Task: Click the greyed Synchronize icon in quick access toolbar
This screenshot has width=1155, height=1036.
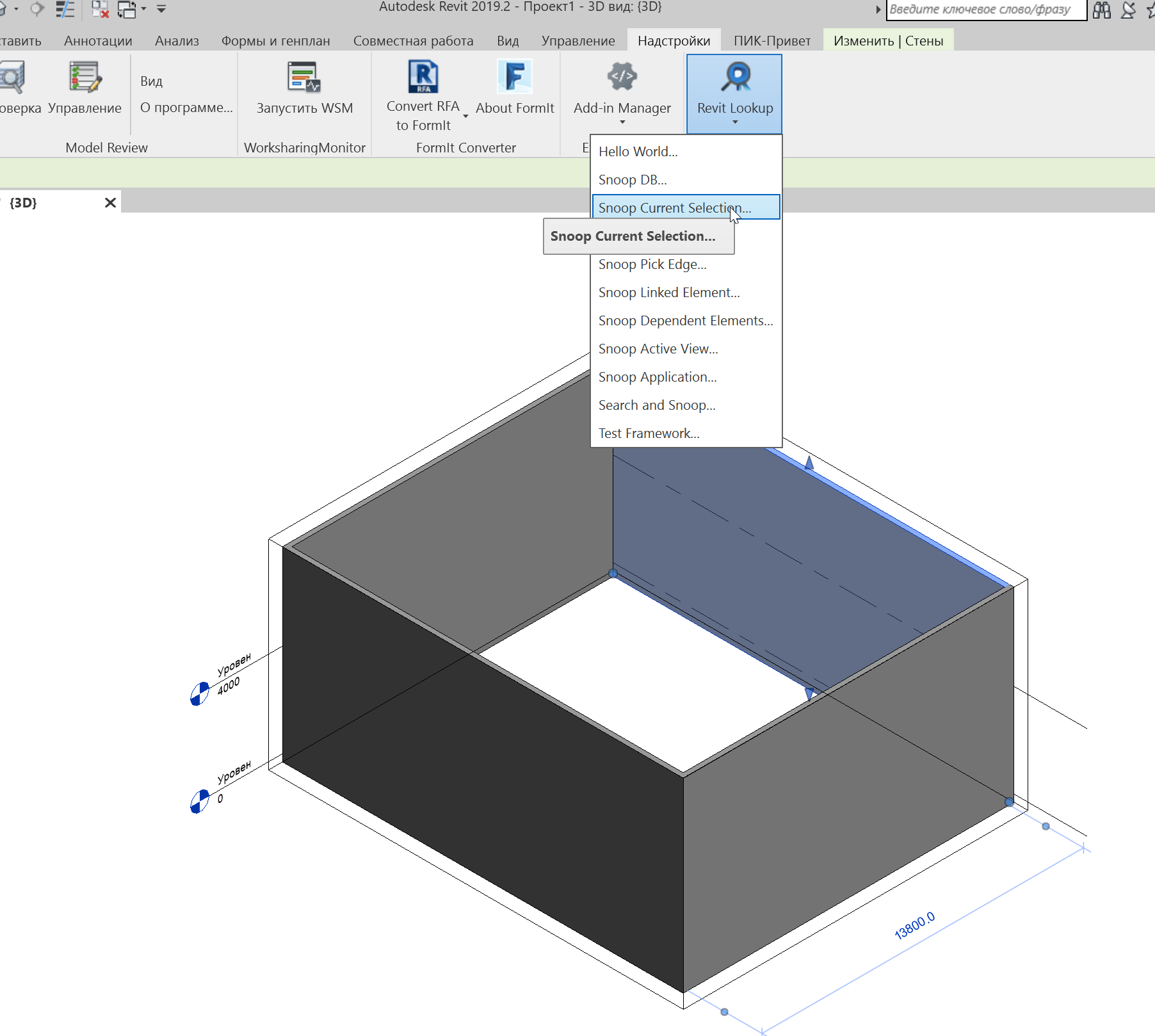Action: point(37,9)
